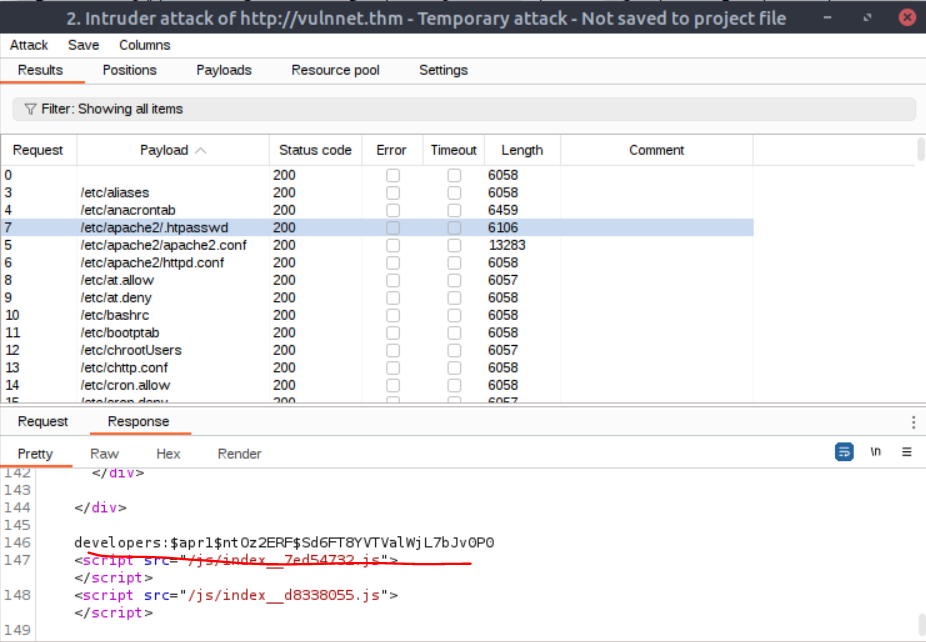Switch to the Positions tab

(129, 70)
